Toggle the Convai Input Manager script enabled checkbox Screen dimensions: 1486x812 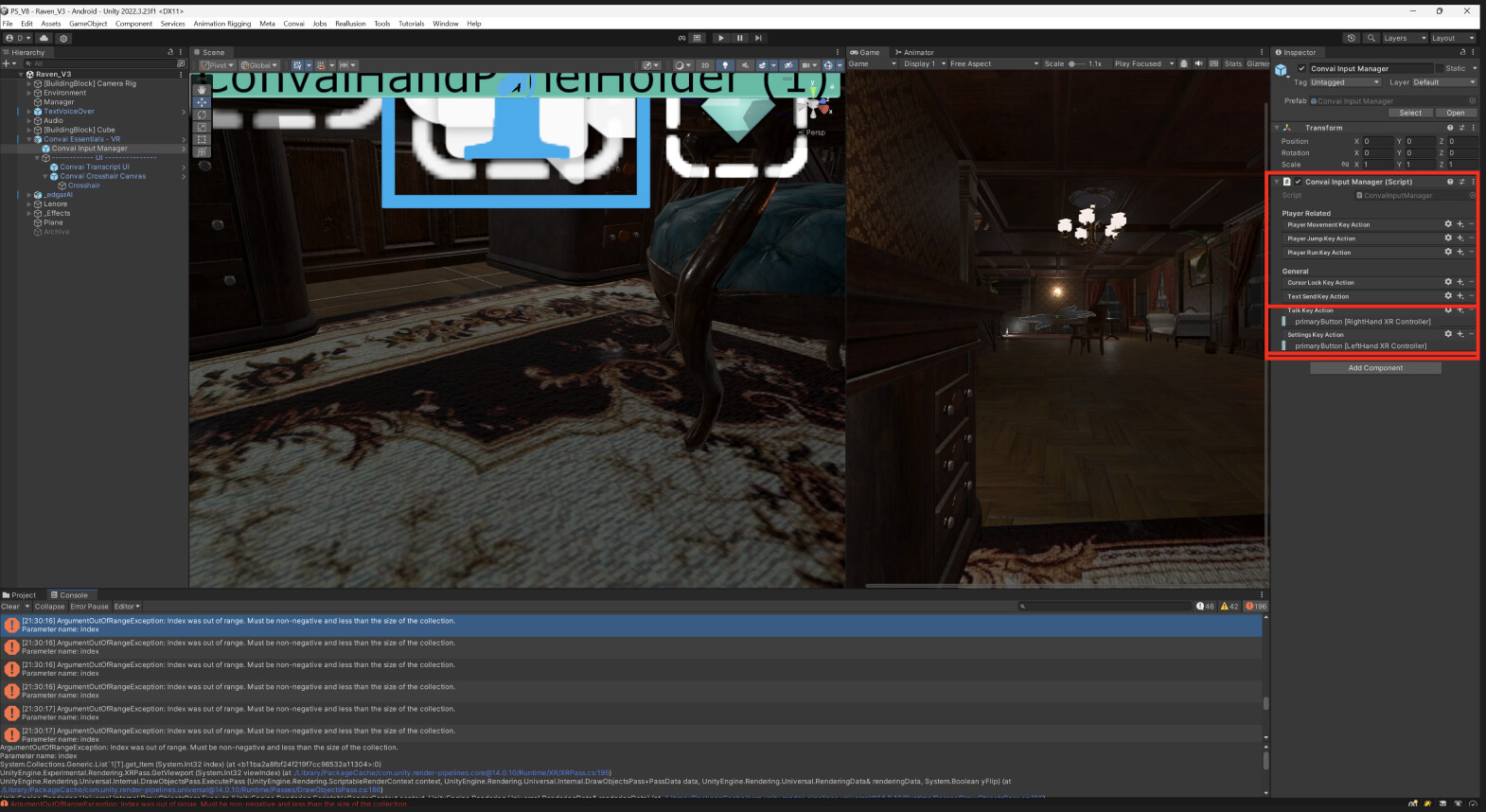coord(1299,182)
